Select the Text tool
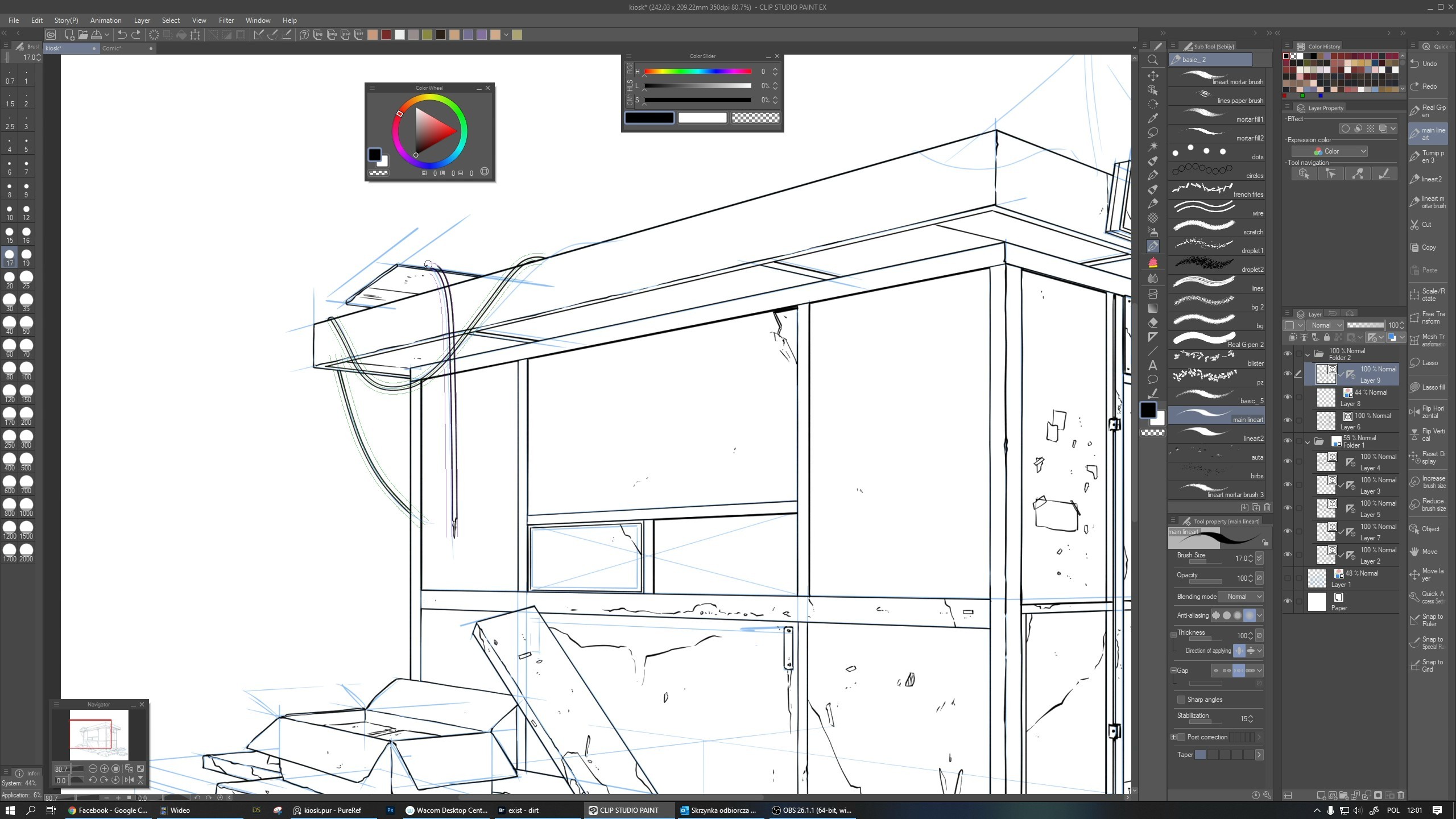This screenshot has width=1456, height=819. click(x=1153, y=365)
